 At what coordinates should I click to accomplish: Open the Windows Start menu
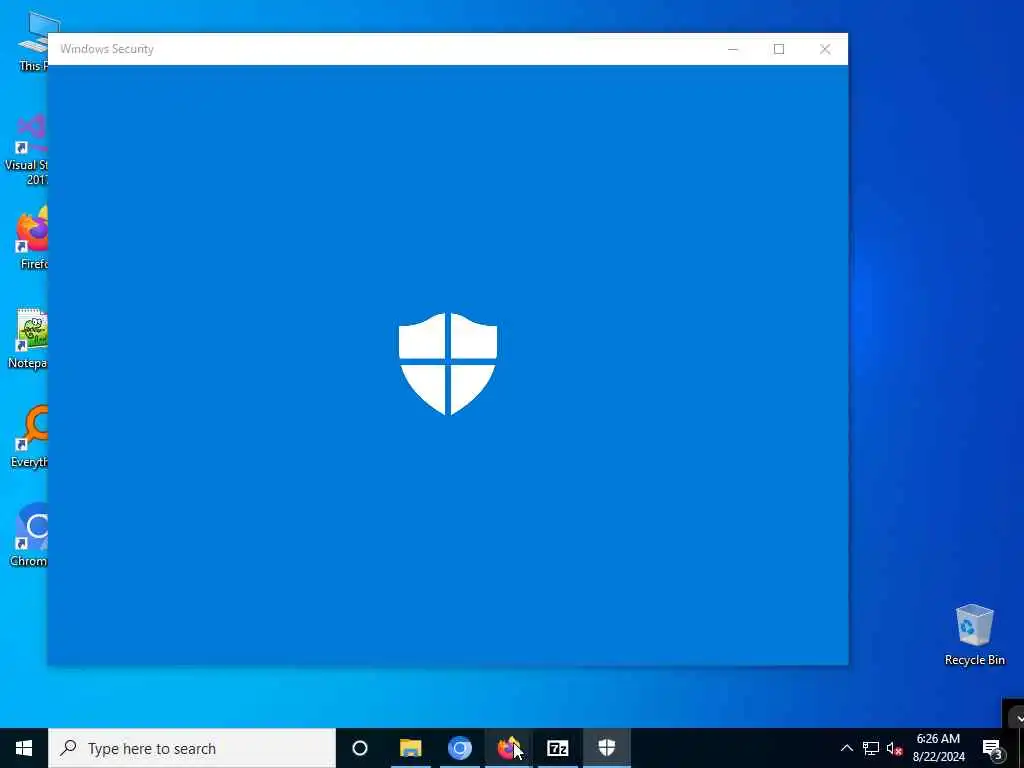(24, 748)
